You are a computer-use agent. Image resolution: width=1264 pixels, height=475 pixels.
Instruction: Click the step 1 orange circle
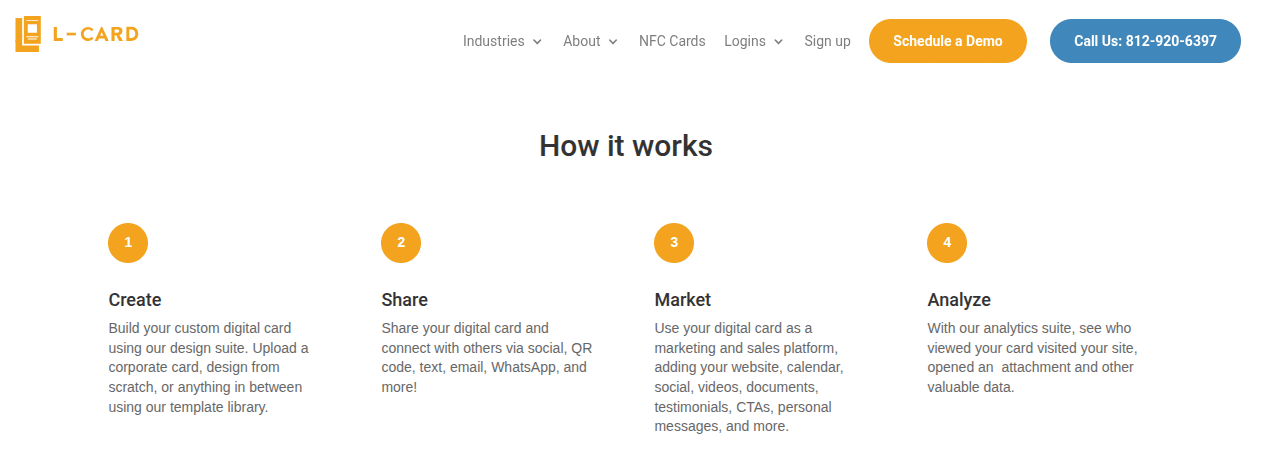tap(128, 243)
